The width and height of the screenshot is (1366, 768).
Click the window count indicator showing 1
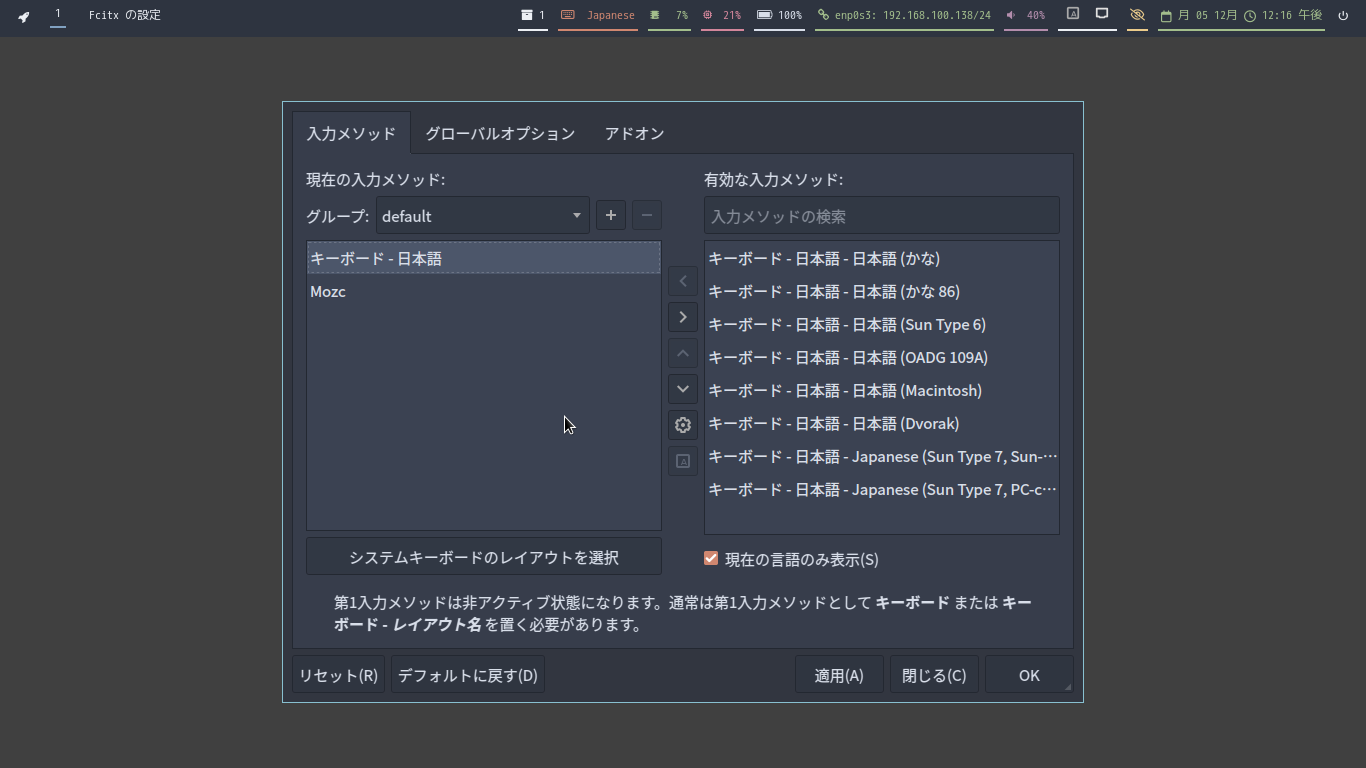pyautogui.click(x=533, y=15)
